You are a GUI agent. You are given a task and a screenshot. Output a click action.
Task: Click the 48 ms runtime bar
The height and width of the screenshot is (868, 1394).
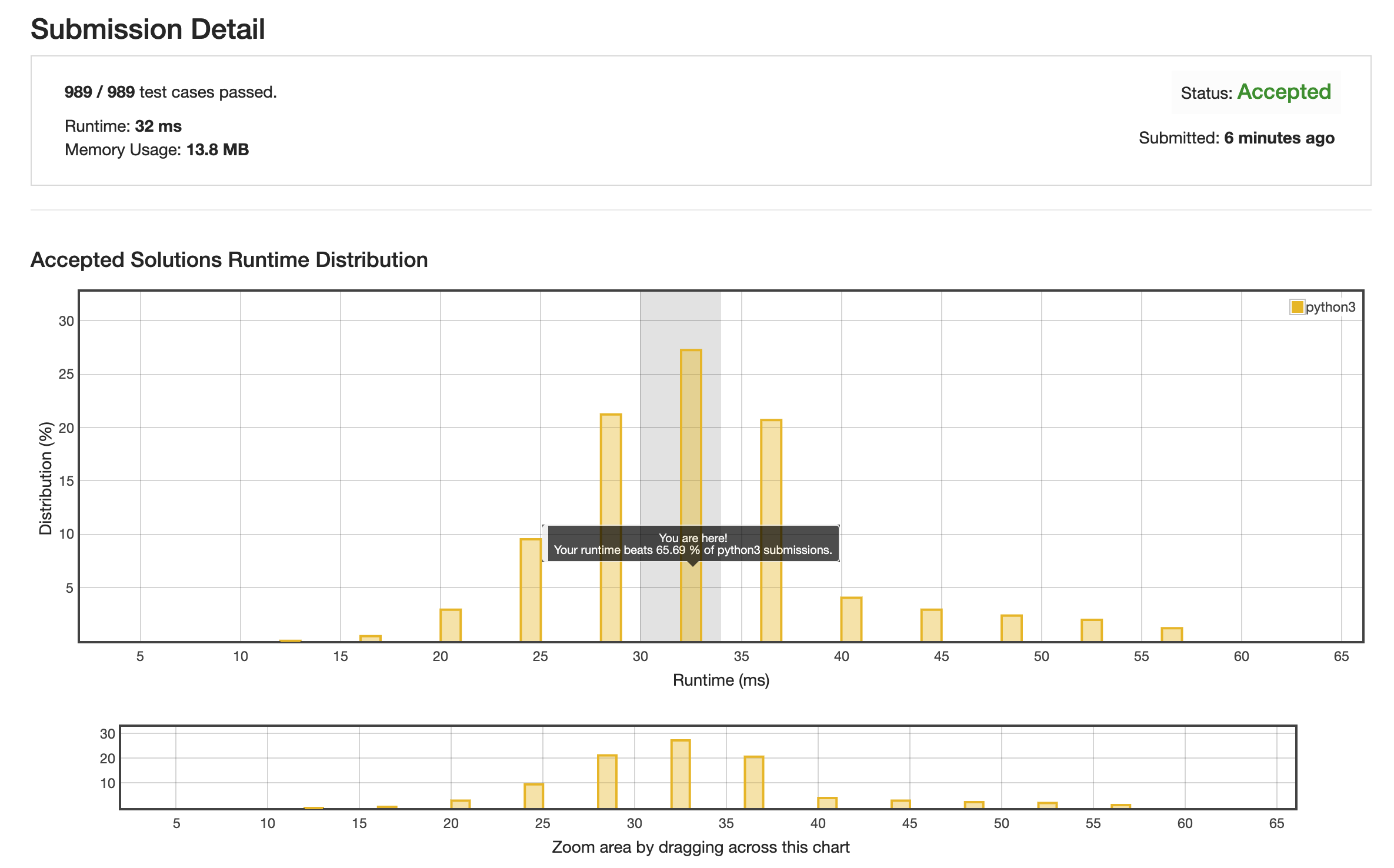point(1012,628)
